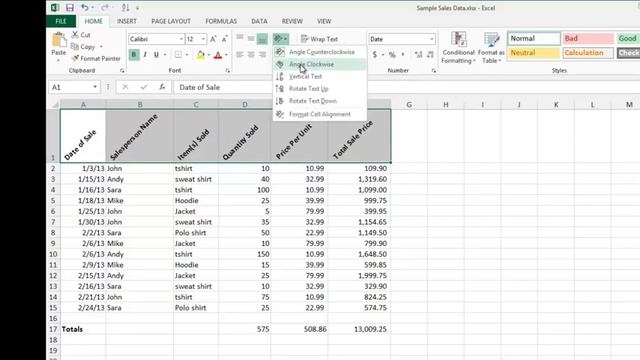
Task: Click the Save icon in quick access toolbar
Action: click(x=70, y=7)
